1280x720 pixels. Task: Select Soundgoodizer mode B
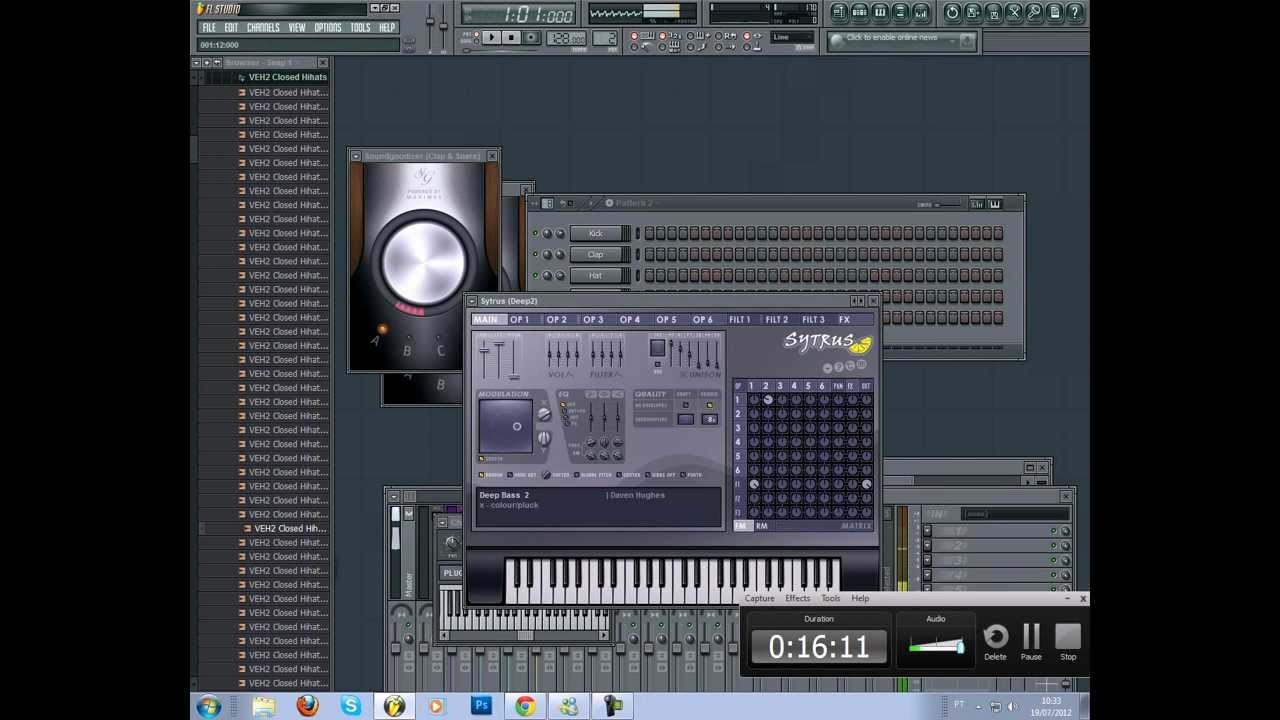407,350
